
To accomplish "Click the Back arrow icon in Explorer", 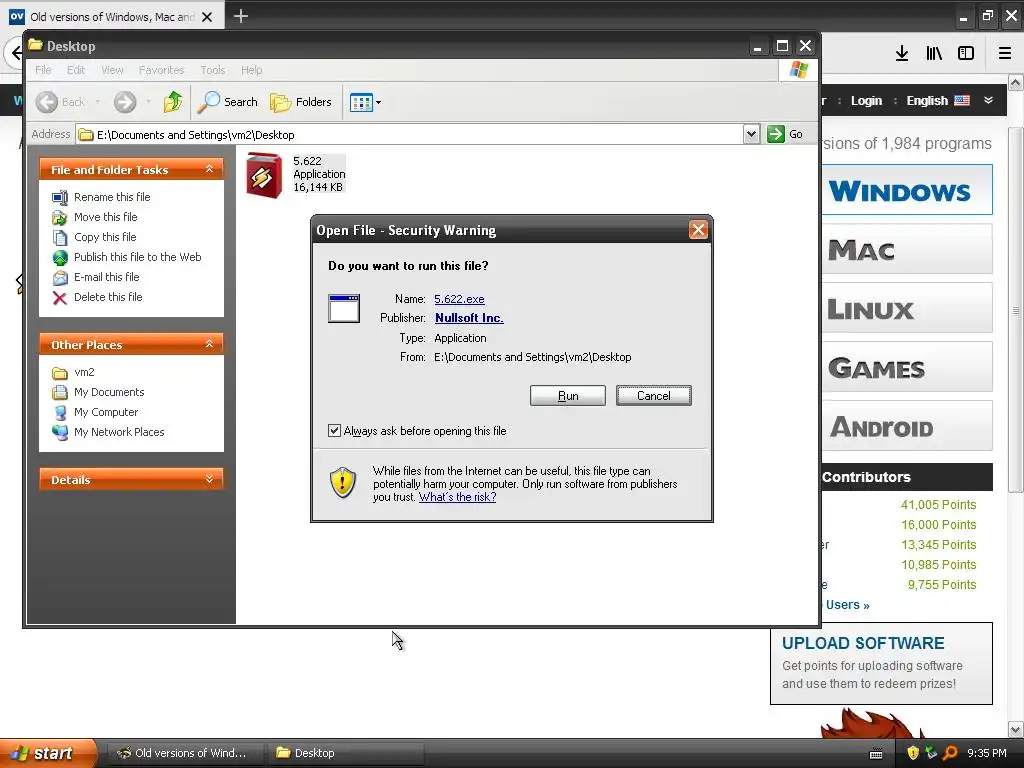I will point(47,102).
